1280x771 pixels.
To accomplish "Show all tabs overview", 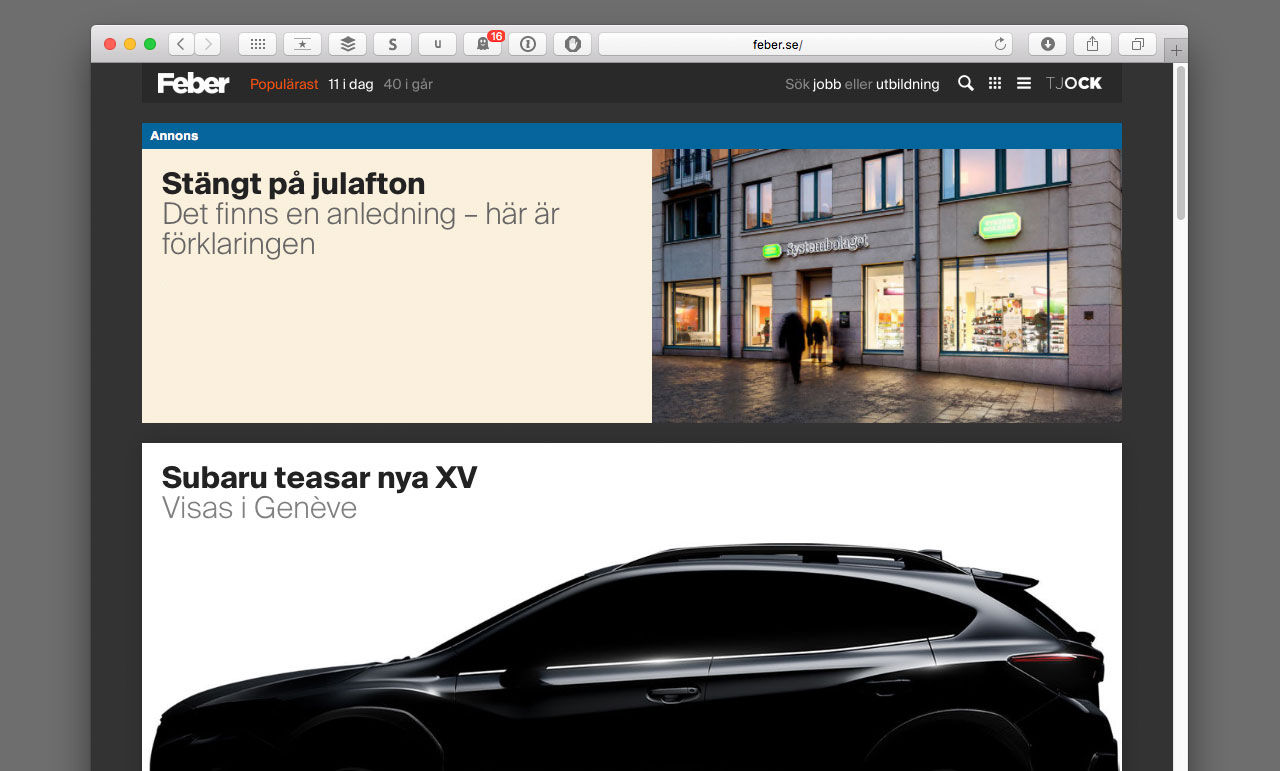I will pyautogui.click(x=1137, y=44).
